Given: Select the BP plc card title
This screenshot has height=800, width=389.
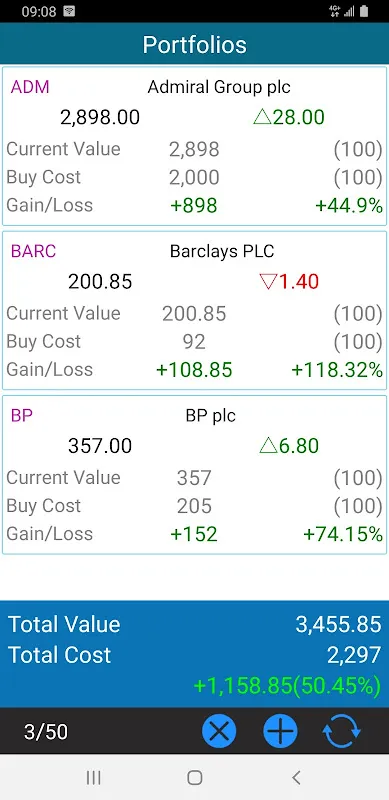Looking at the screenshot, I should (x=211, y=416).
